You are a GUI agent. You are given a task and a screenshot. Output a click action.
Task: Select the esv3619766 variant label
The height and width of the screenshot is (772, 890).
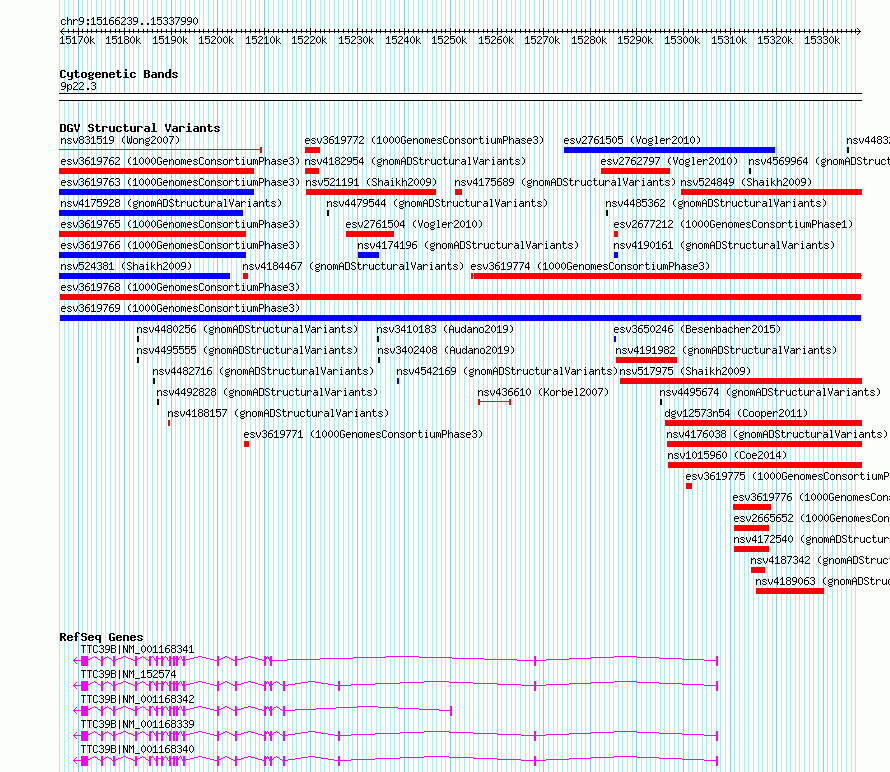click(x=180, y=245)
